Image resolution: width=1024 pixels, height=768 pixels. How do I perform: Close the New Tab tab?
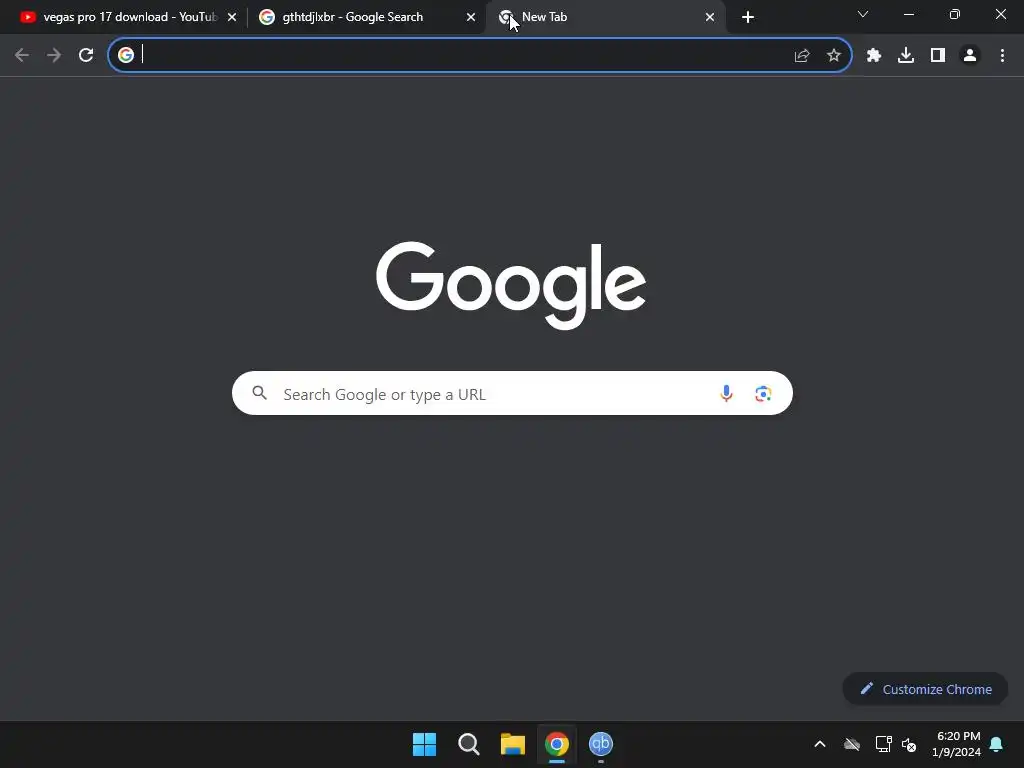[x=710, y=17]
